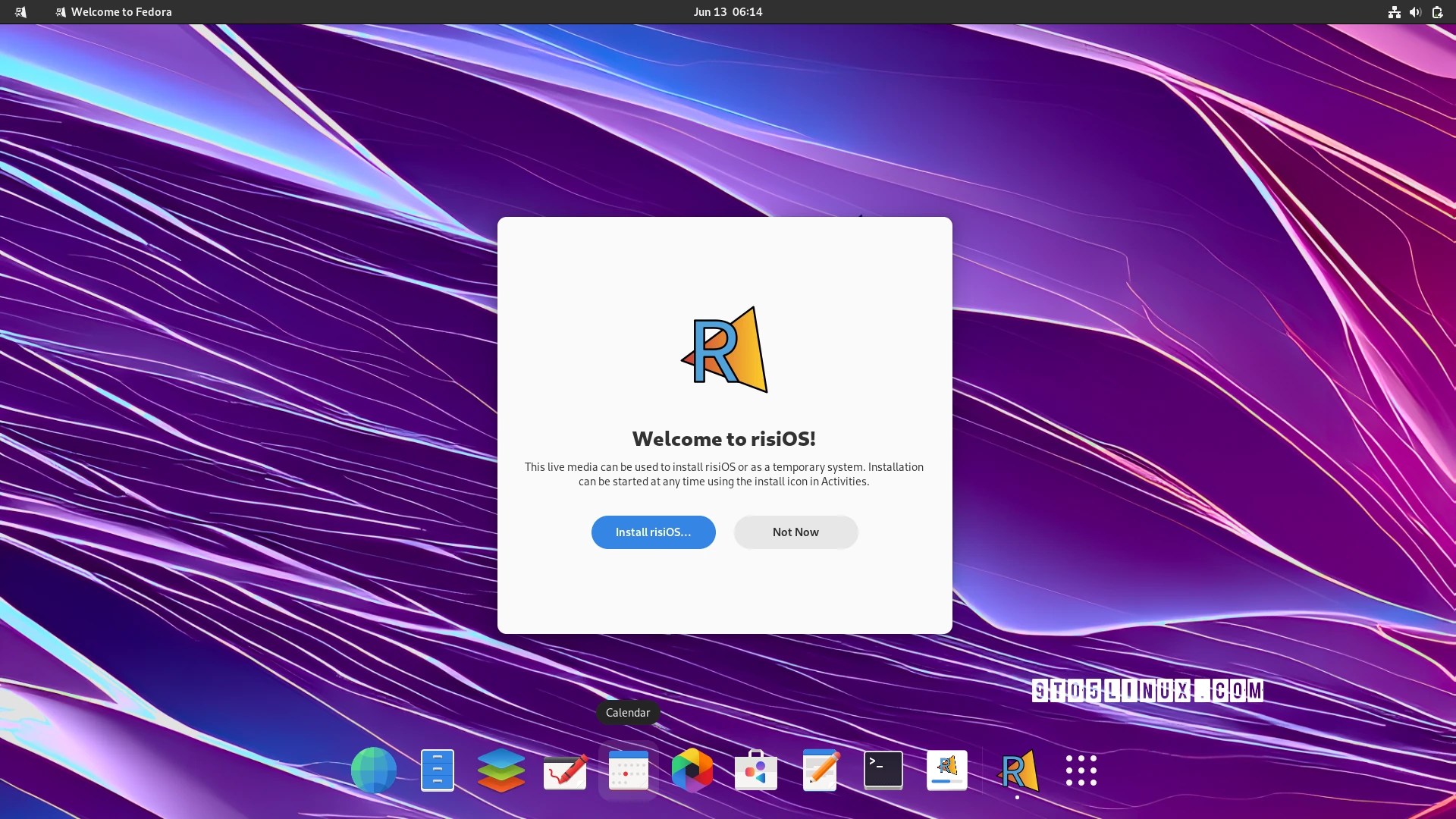
Task: Open Calendar from the dock
Action: pos(629,770)
